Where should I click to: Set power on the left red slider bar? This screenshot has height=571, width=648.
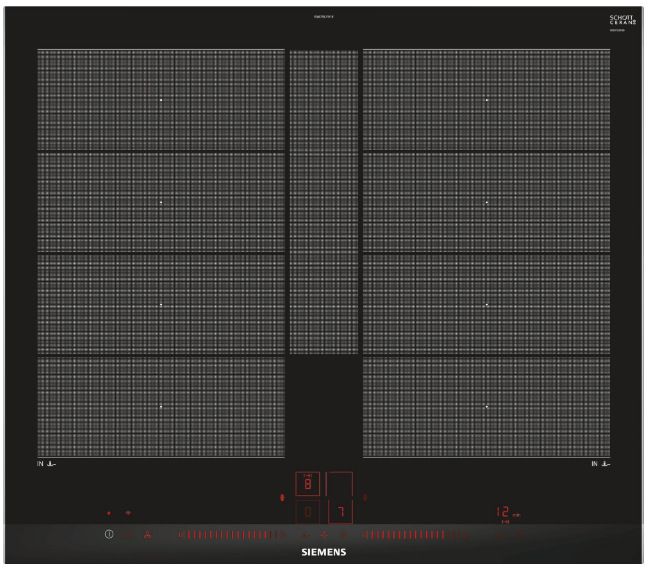[232, 536]
